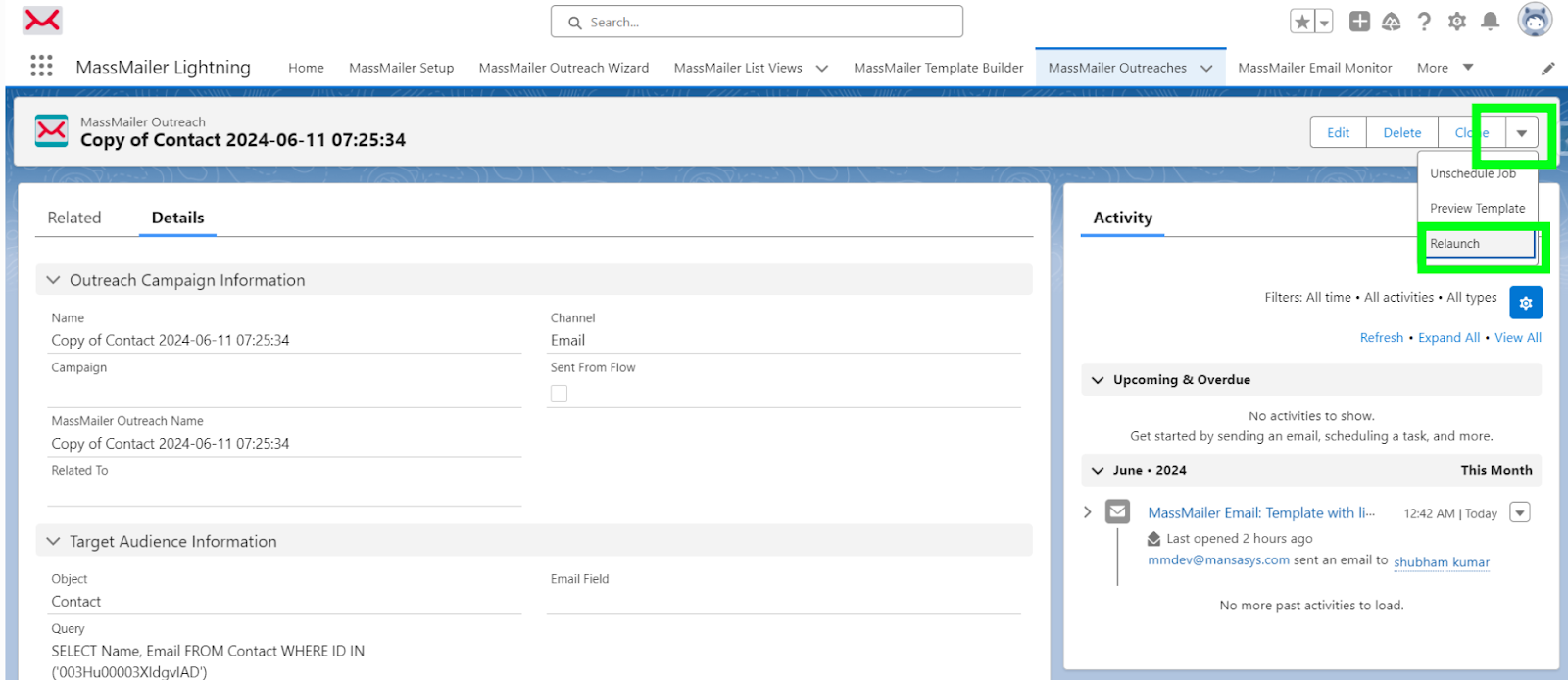
Task: Click the Name field value Copy of Contact
Action: tap(171, 340)
